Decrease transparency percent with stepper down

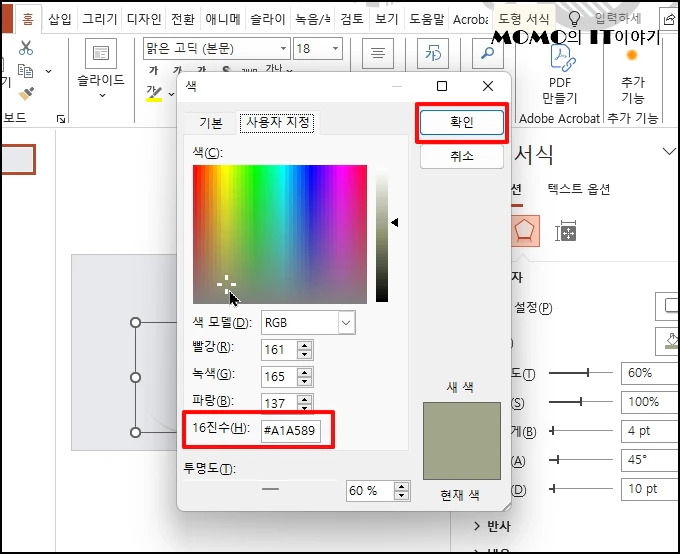click(x=402, y=495)
